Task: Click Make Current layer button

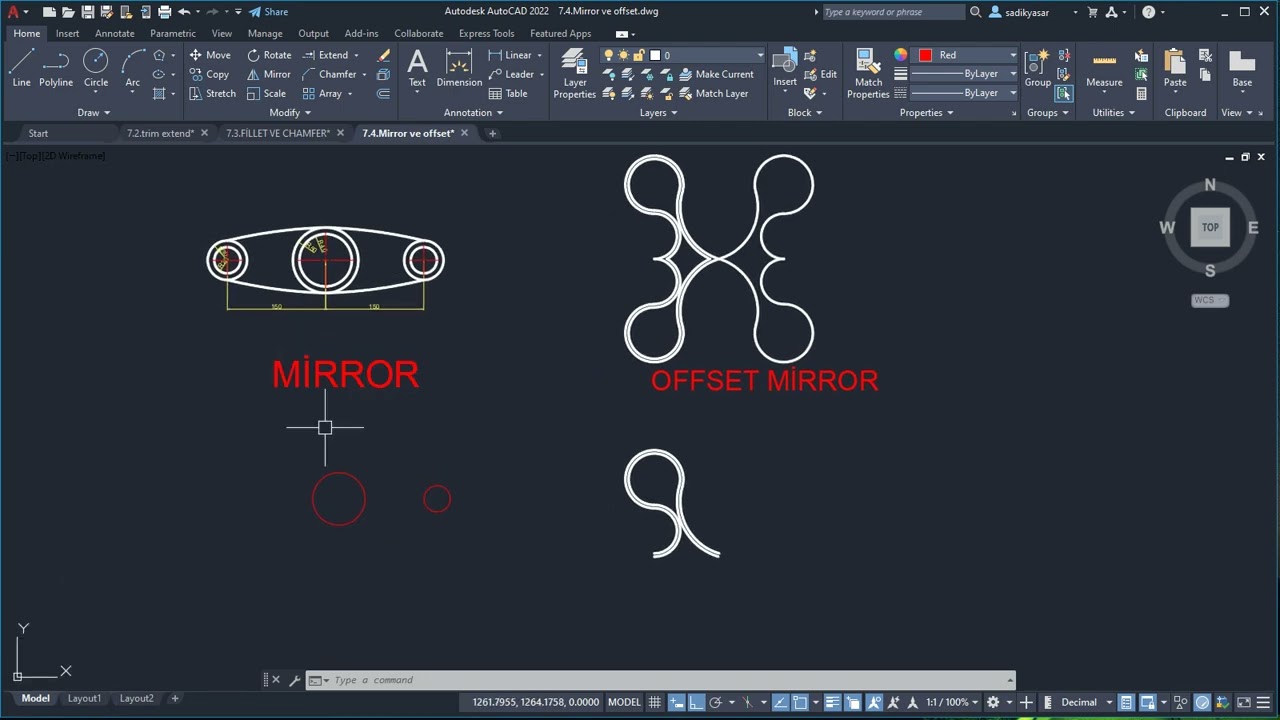Action: [x=716, y=74]
